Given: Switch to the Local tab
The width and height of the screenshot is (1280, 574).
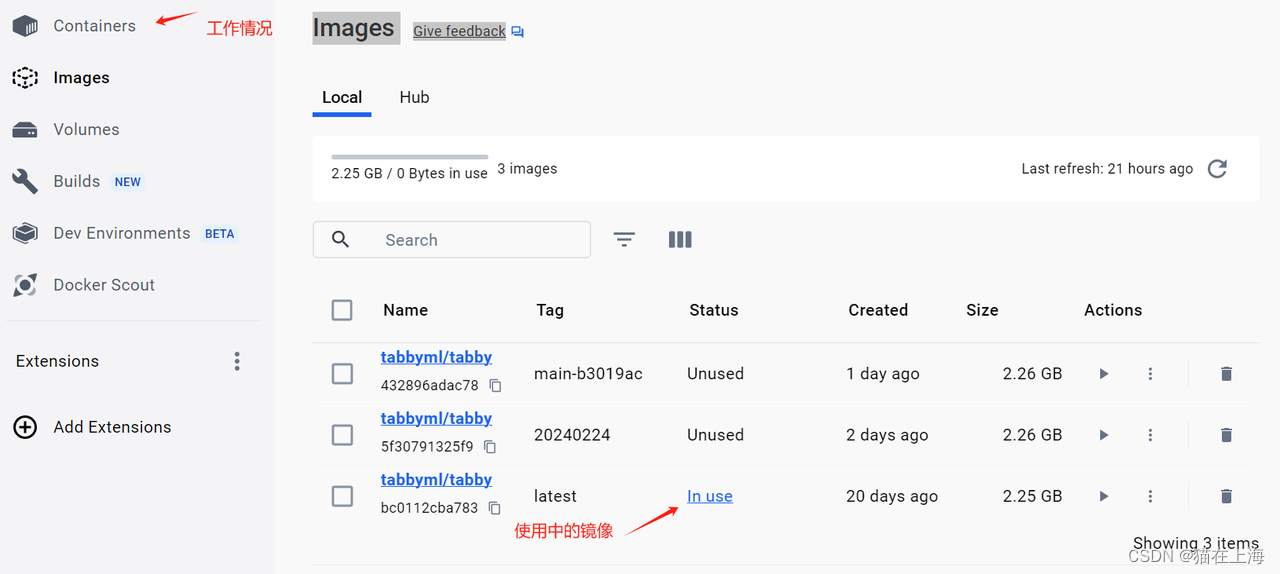Looking at the screenshot, I should 342,98.
